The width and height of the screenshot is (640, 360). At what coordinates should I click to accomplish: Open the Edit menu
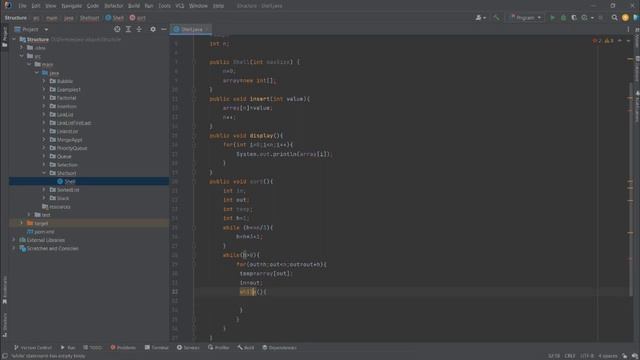(36, 6)
